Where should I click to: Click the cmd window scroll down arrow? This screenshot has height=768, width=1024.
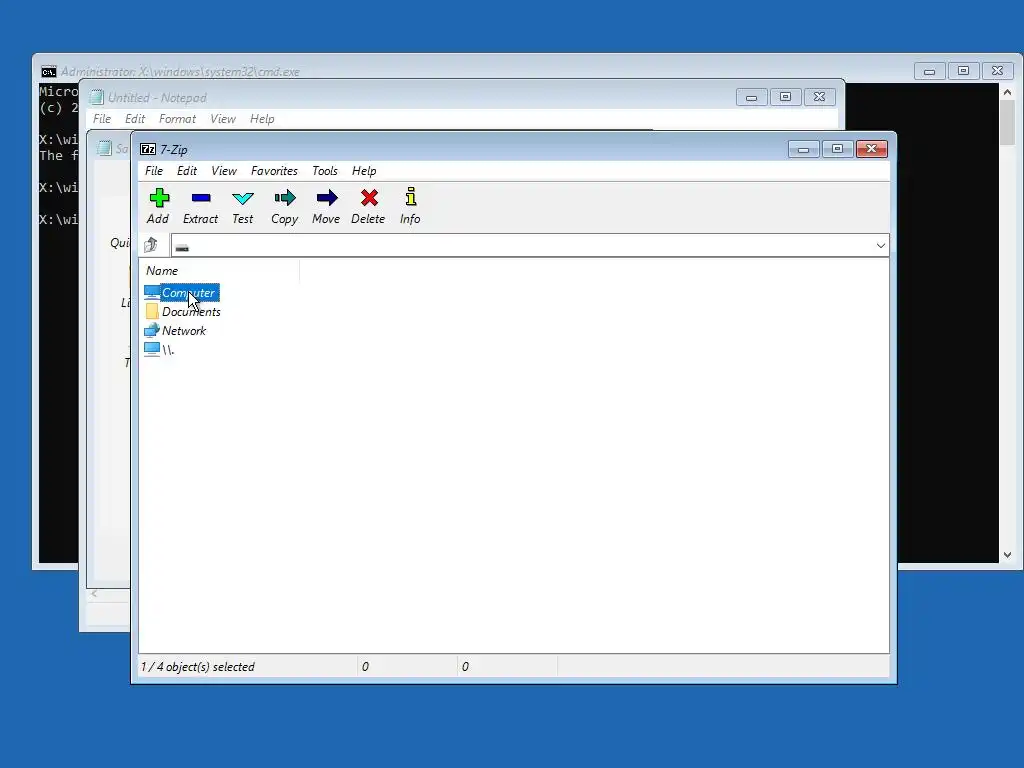(1008, 554)
